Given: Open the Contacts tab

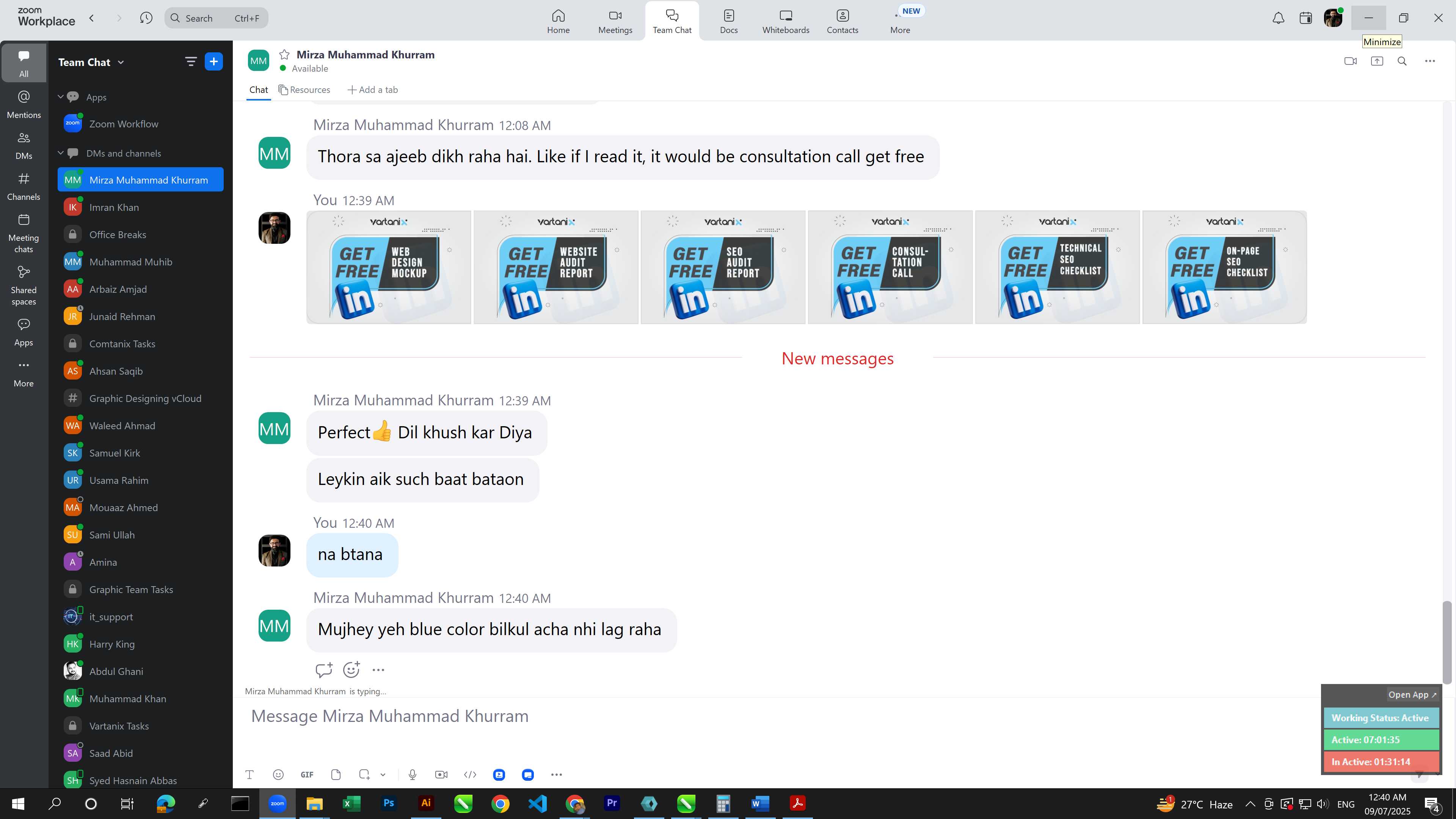Looking at the screenshot, I should (x=842, y=22).
